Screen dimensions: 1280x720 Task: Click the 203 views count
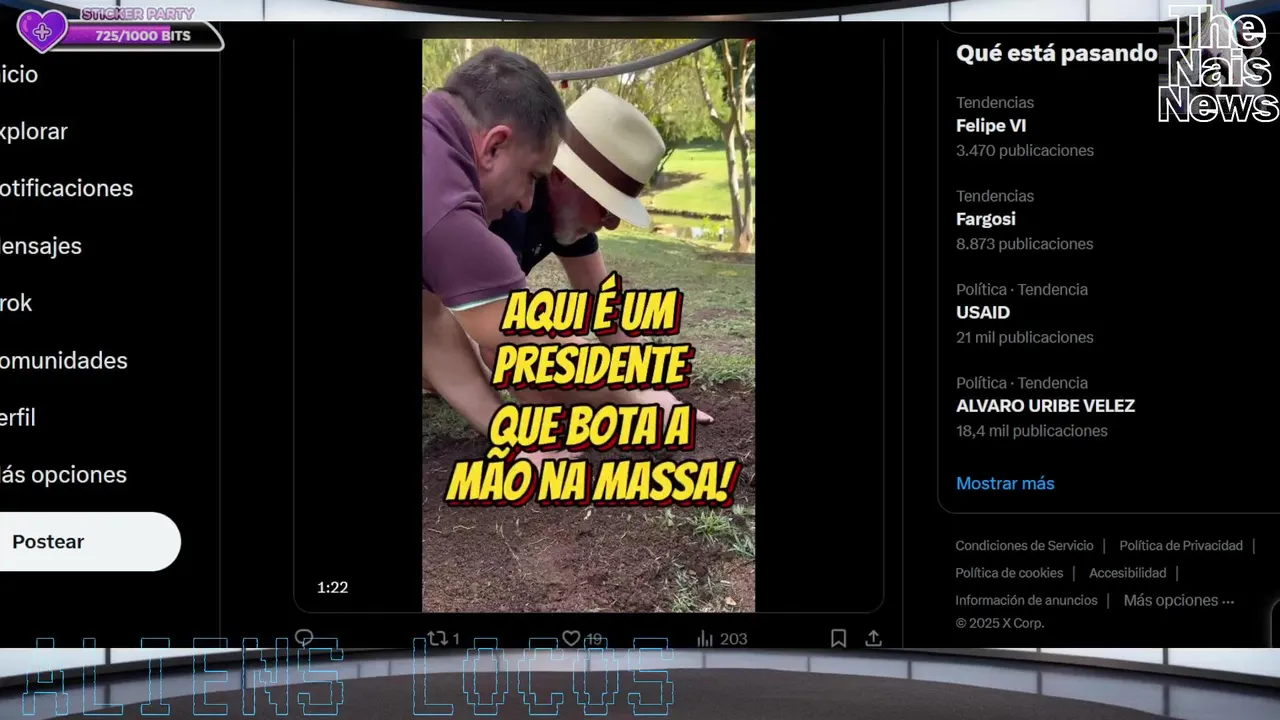click(733, 639)
